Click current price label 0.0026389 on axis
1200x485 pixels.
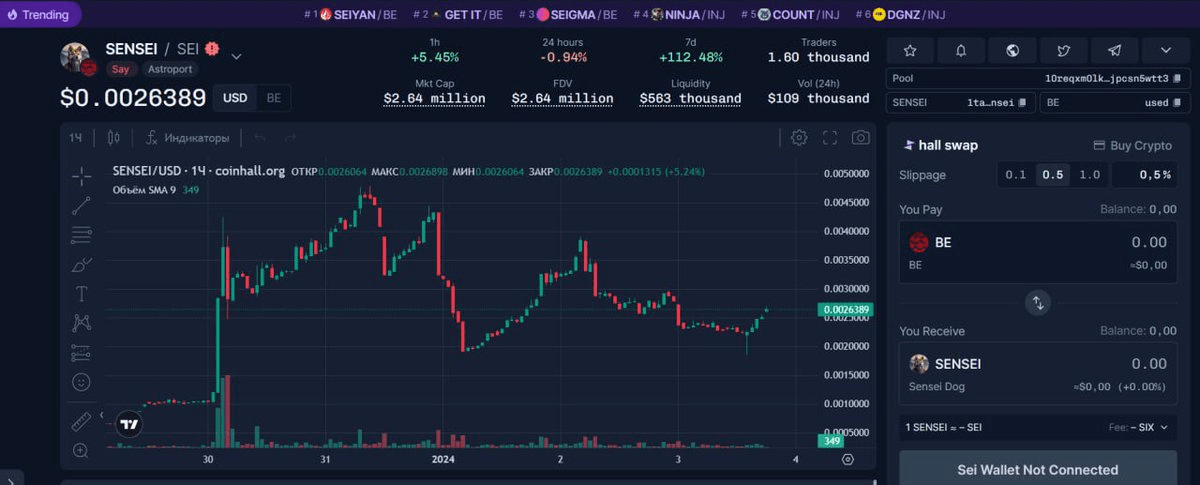coord(846,309)
